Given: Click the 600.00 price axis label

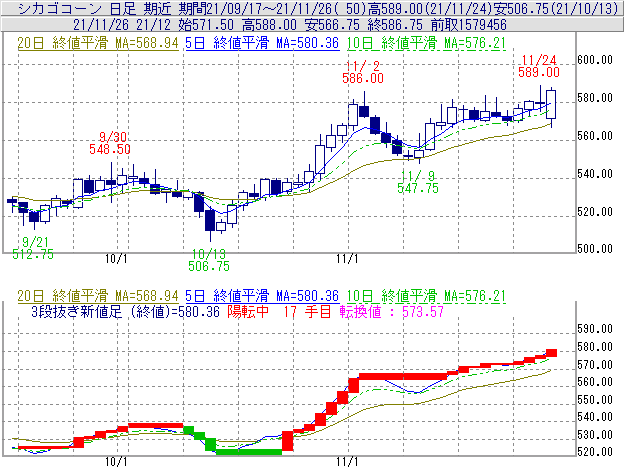Looking at the screenshot, I should coord(595,60).
